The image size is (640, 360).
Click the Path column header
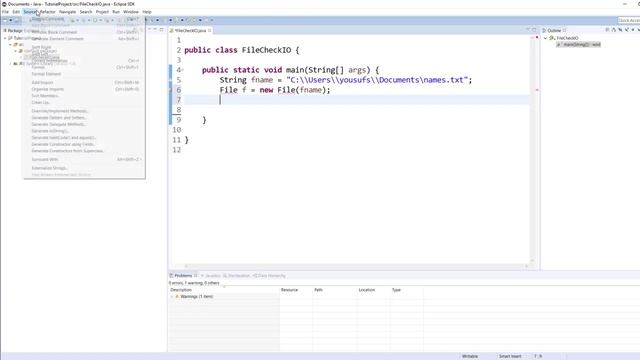click(335, 290)
